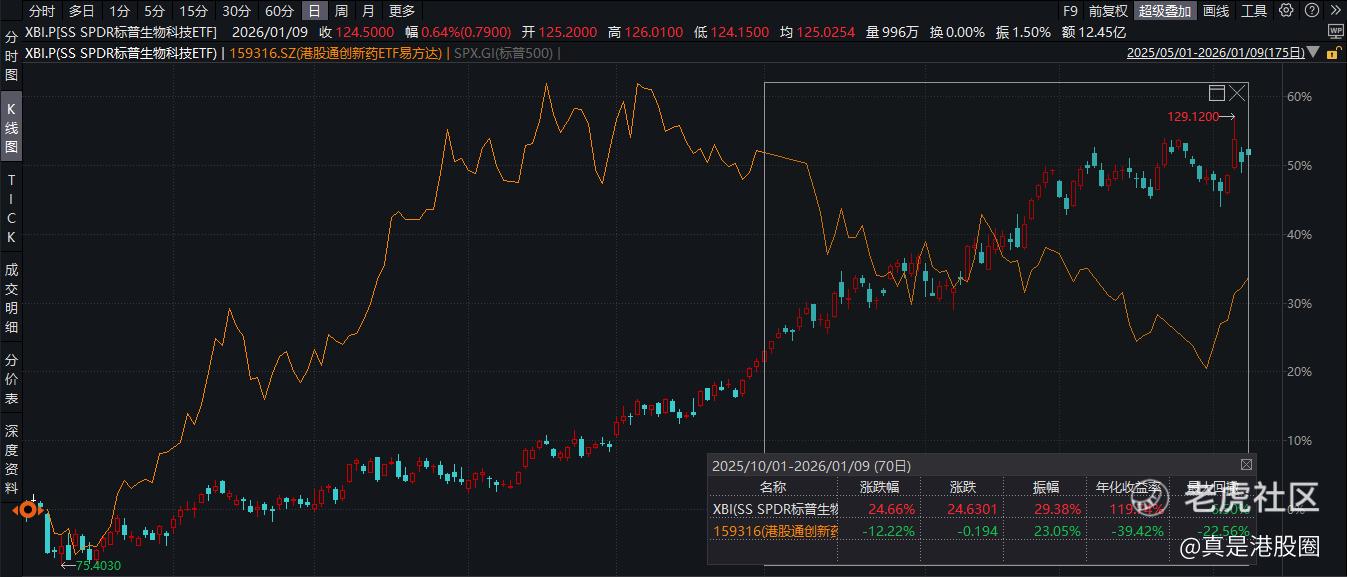Click the 量 996万 volume value
1347x577 pixels.
pyautogui.click(x=894, y=31)
